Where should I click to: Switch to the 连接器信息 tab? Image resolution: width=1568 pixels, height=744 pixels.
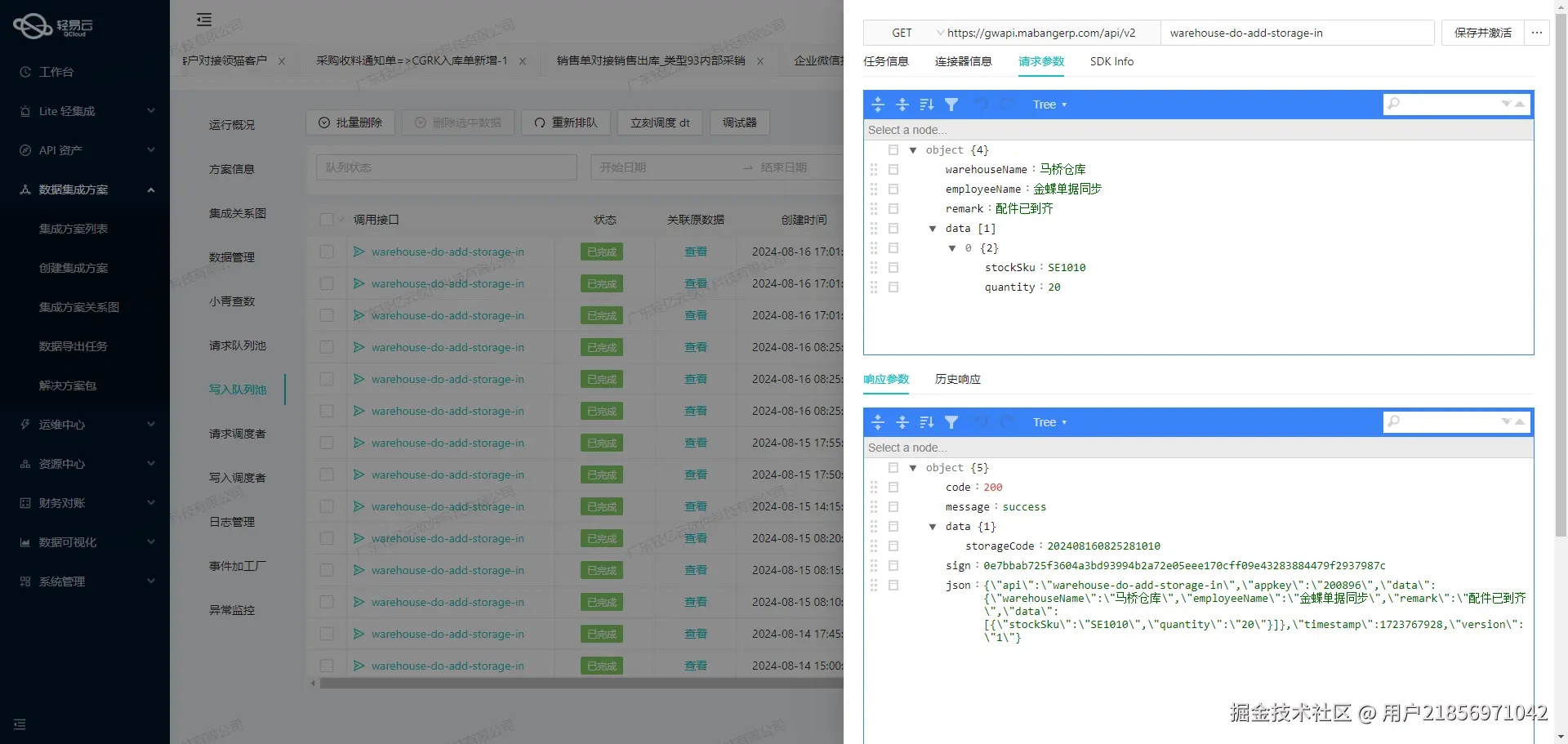click(964, 61)
